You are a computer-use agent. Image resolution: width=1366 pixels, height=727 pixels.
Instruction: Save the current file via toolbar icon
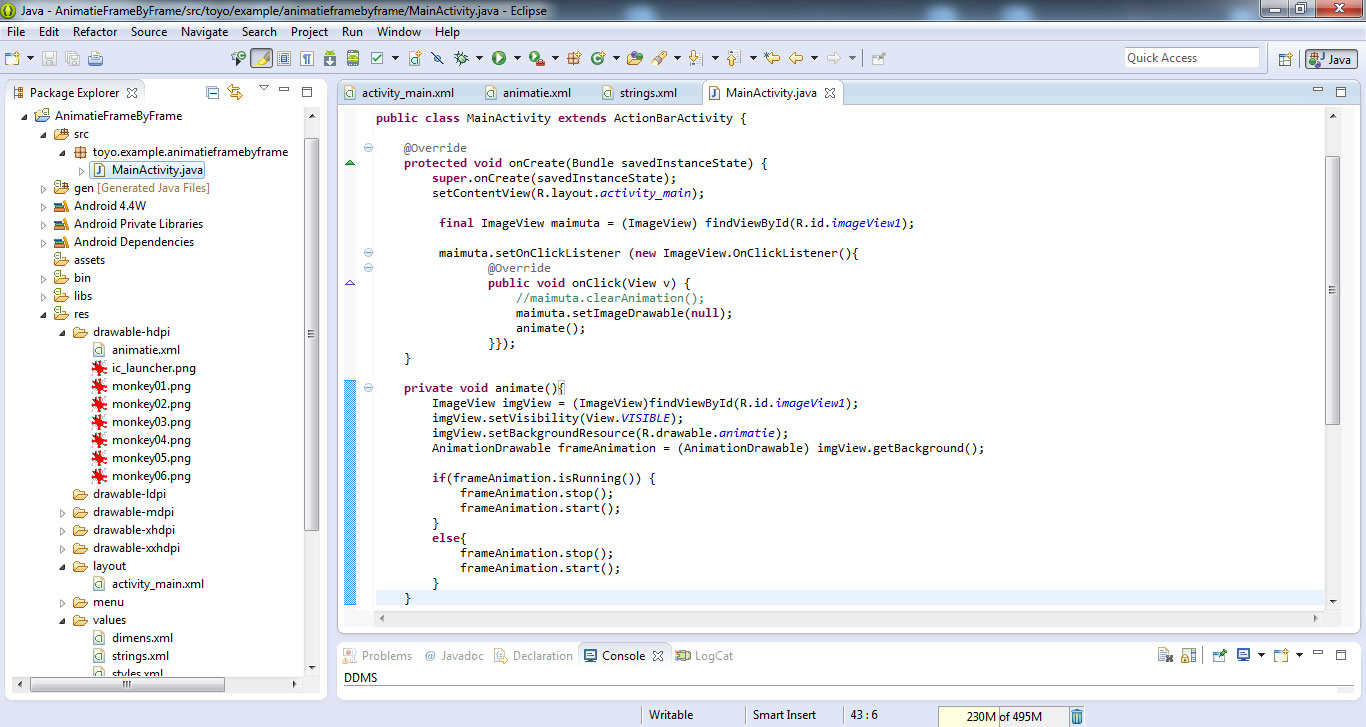49,57
